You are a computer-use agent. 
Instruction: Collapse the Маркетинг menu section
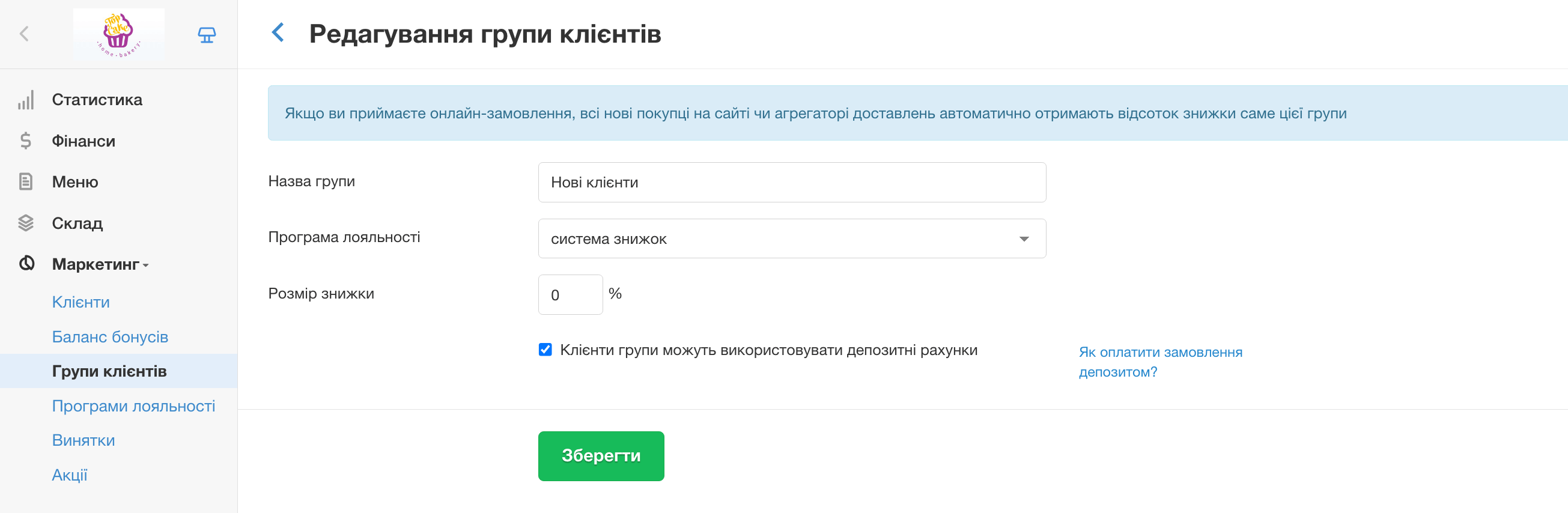pos(100,265)
